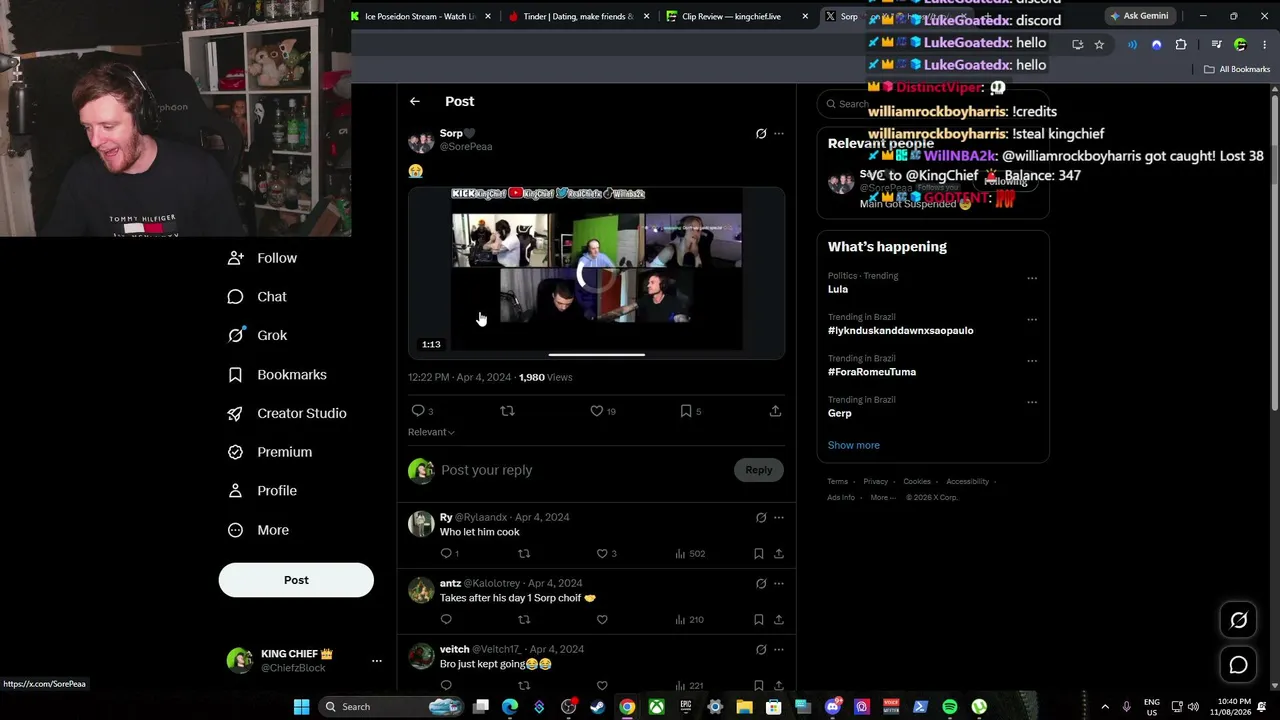
Task: Switch to Ice Poseidon Stream tab
Action: tap(421, 16)
